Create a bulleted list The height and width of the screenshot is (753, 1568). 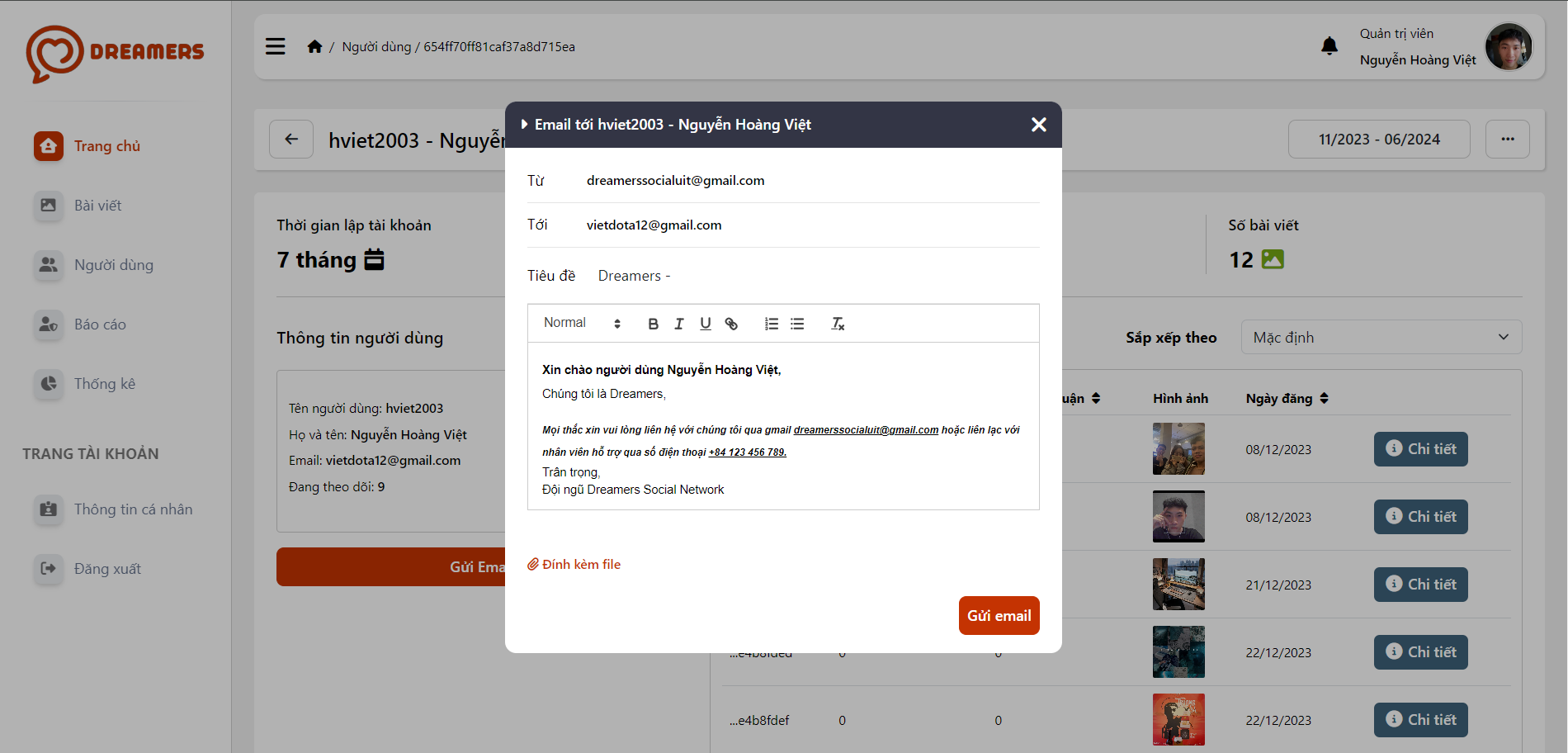click(x=797, y=324)
